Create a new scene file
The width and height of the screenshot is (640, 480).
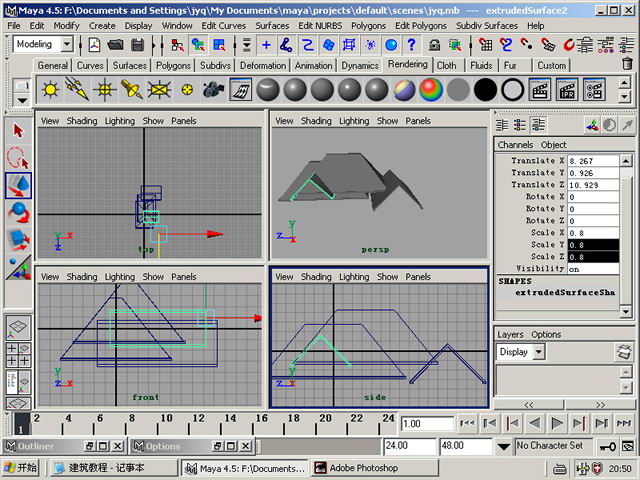pos(94,44)
